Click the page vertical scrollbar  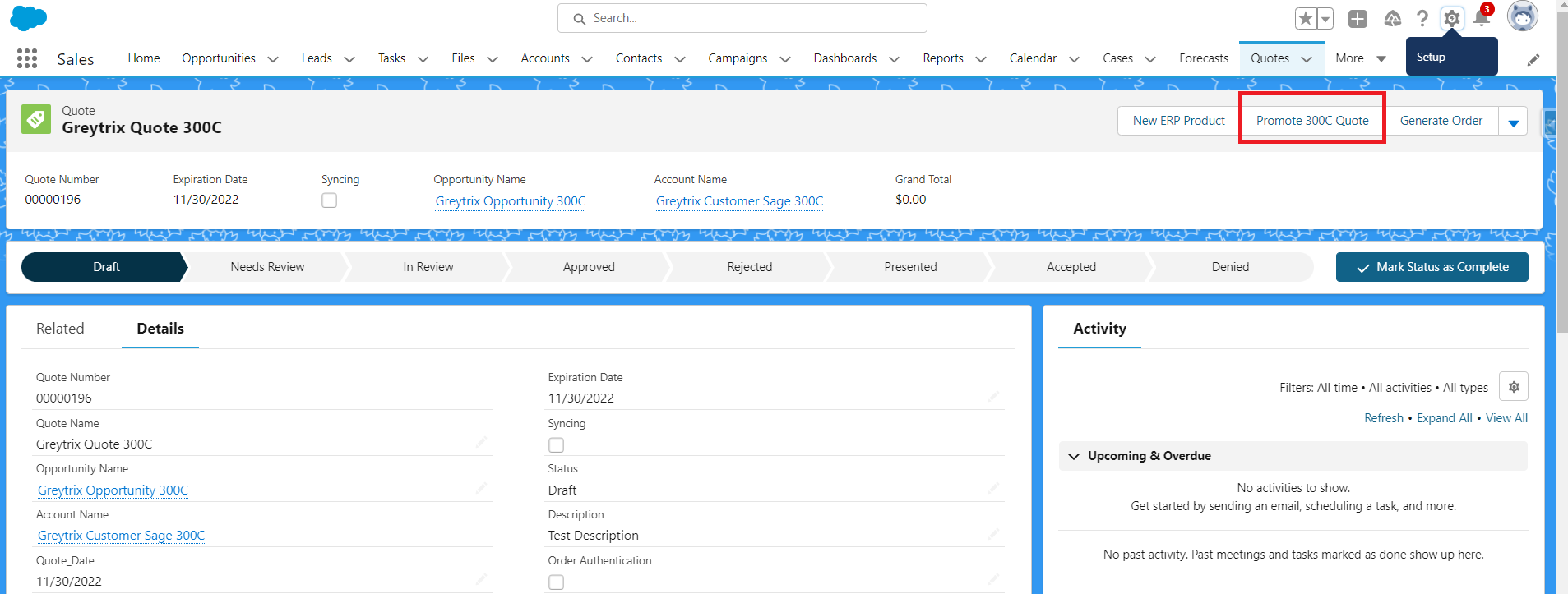1562,173
